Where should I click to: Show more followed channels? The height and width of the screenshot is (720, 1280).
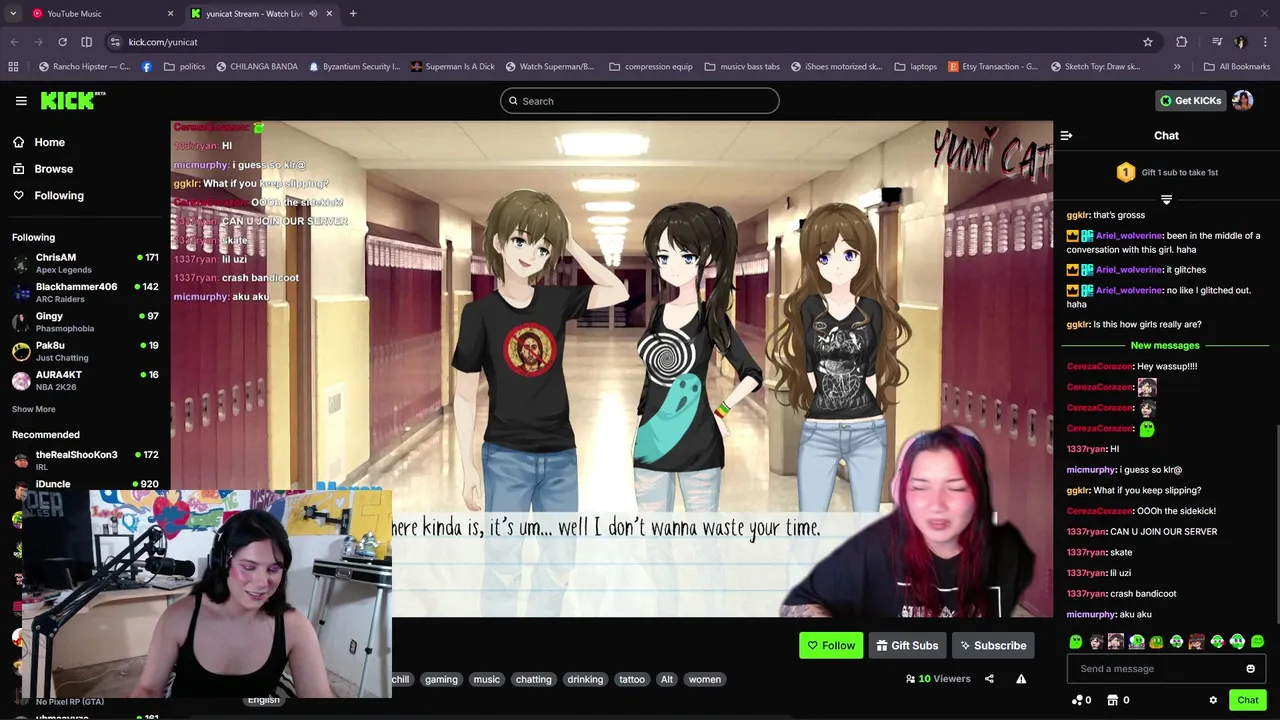pyautogui.click(x=34, y=409)
